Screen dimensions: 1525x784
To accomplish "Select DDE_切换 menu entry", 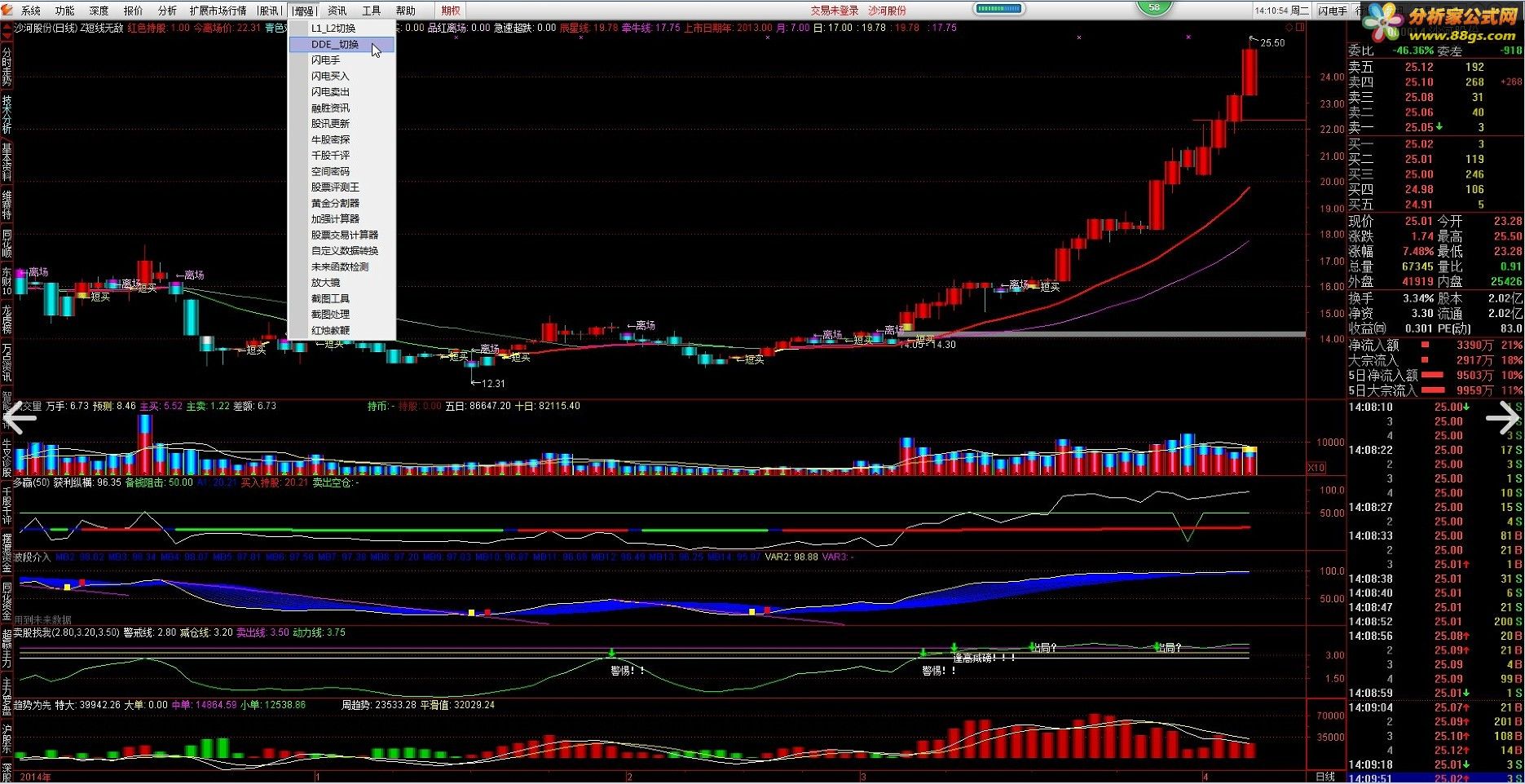I will [x=342, y=44].
